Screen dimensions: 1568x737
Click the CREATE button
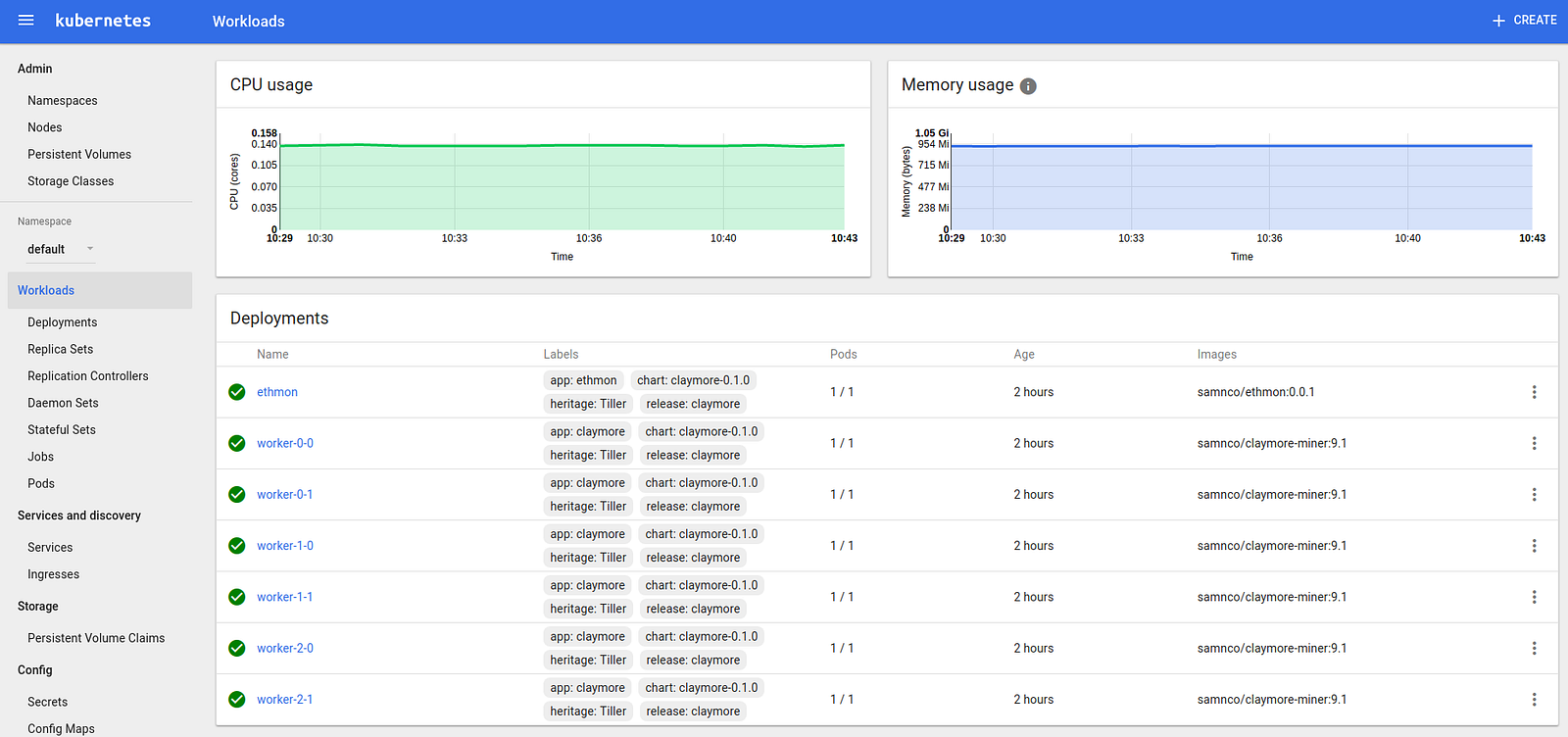1524,21
